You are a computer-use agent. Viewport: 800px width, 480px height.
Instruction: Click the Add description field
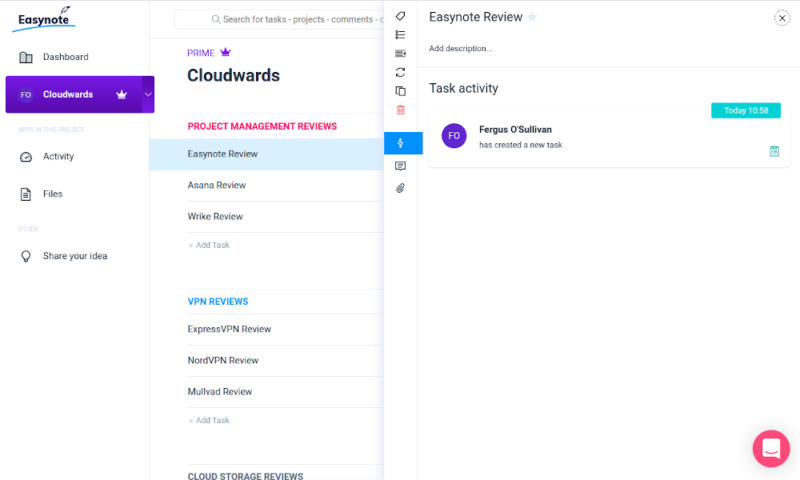point(461,48)
